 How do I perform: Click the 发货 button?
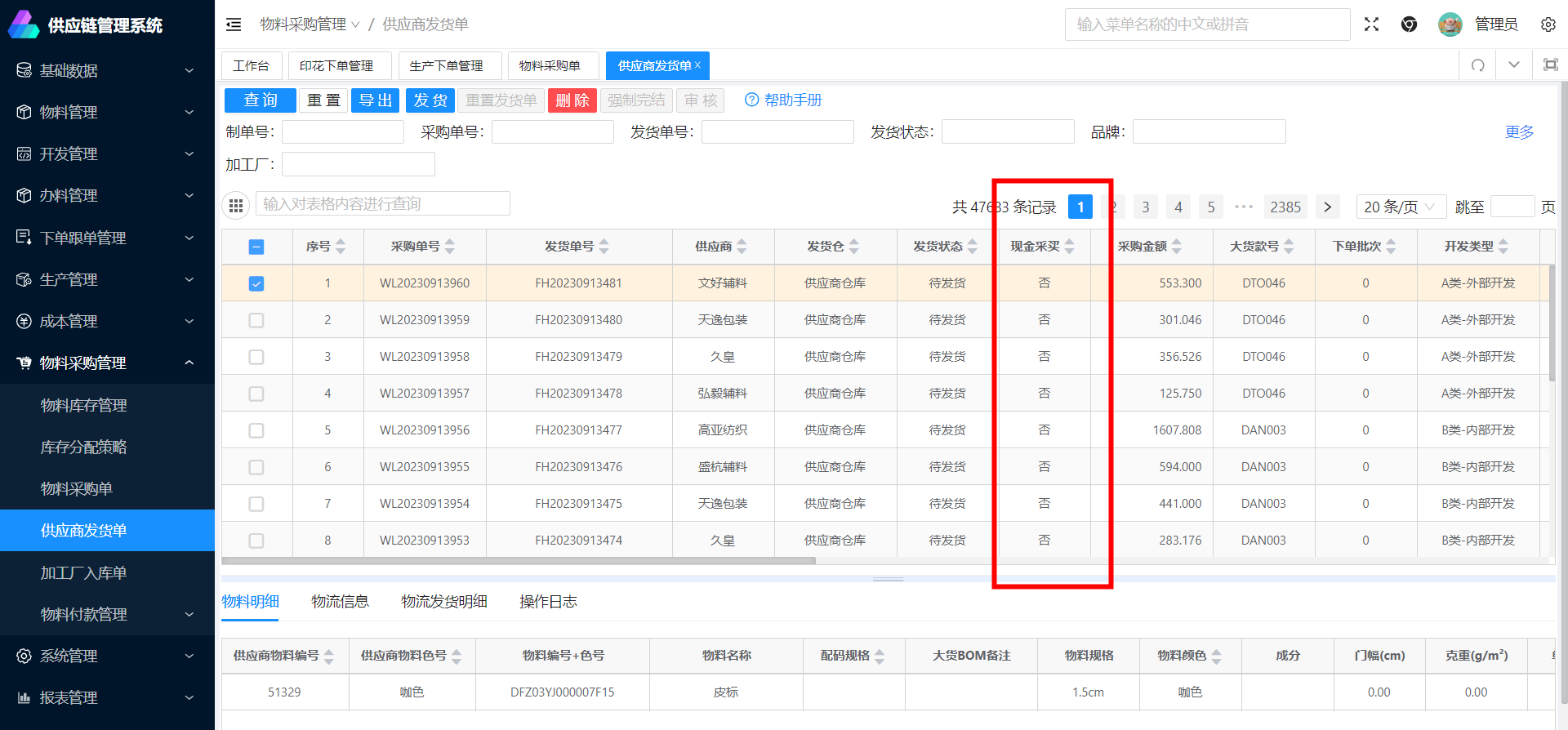point(430,100)
